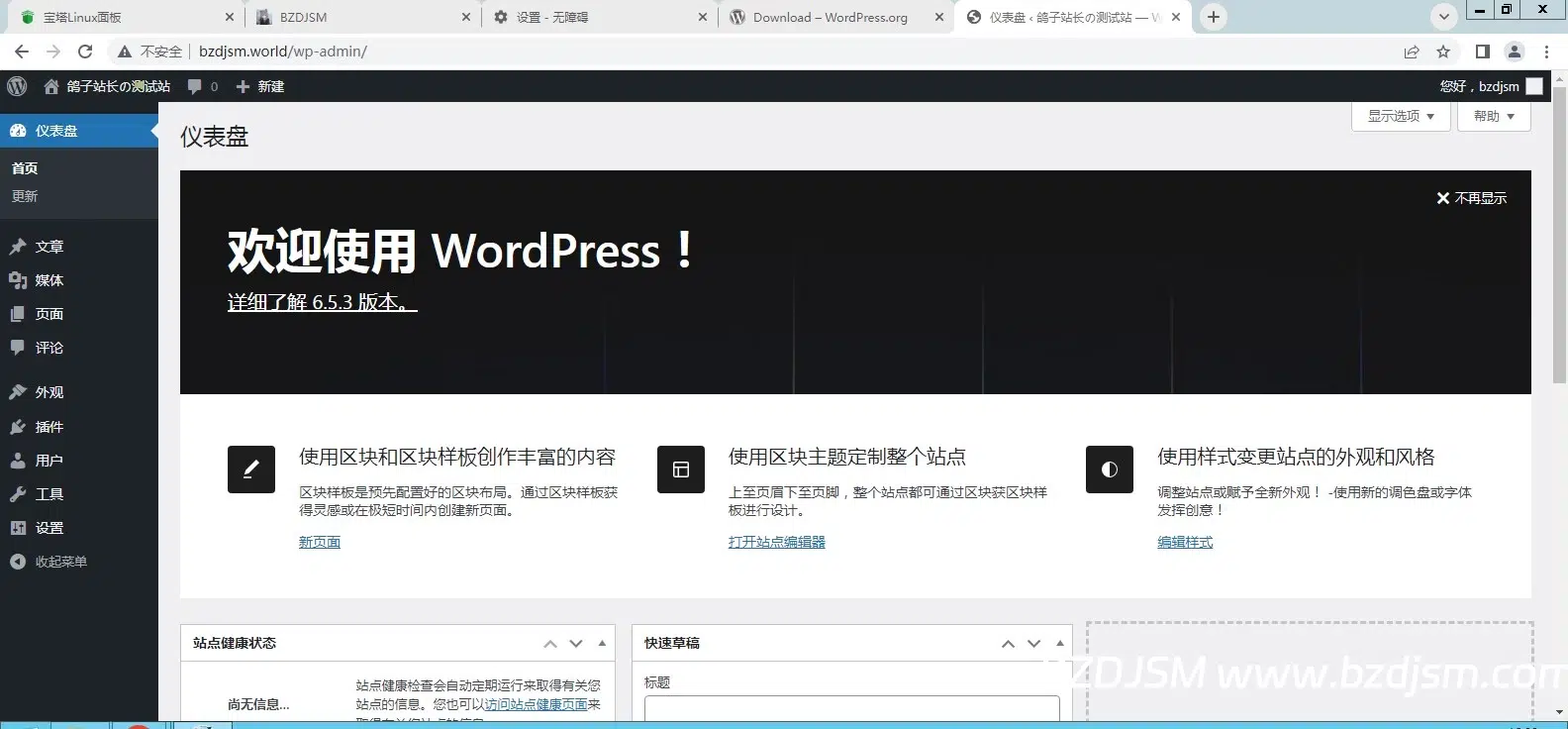Screen dimensions: 1568x729
Task: Open the 详细了解 6.5.3 版本 link
Action: pos(323,302)
